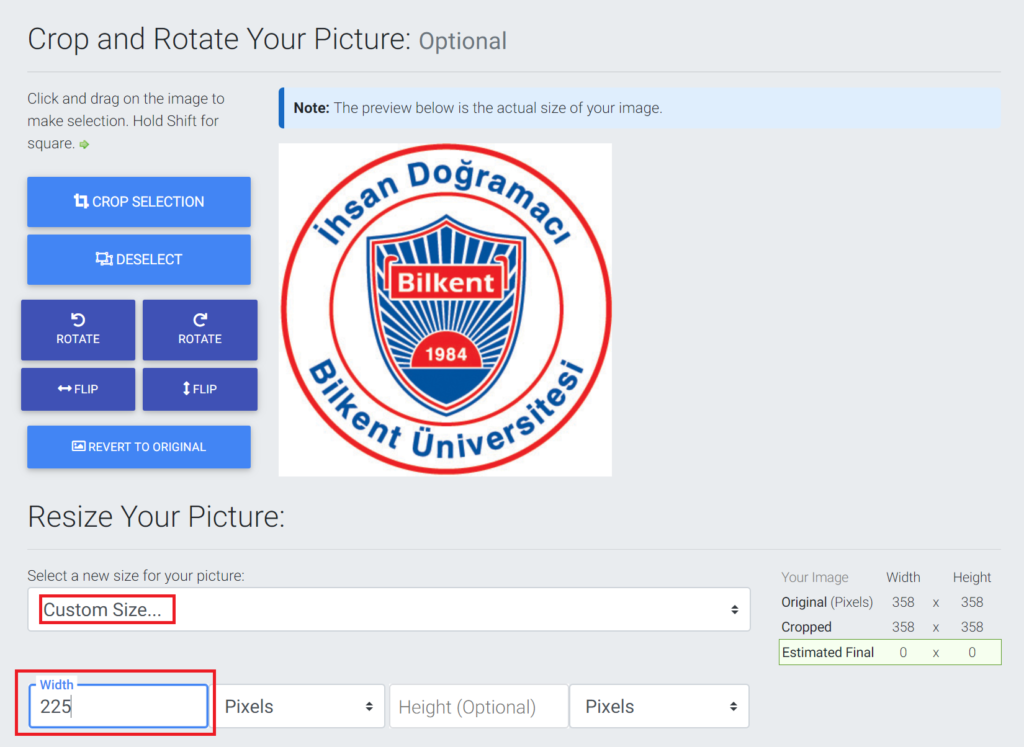
Task: Click the 'Cropped' row label
Action: coord(807,627)
